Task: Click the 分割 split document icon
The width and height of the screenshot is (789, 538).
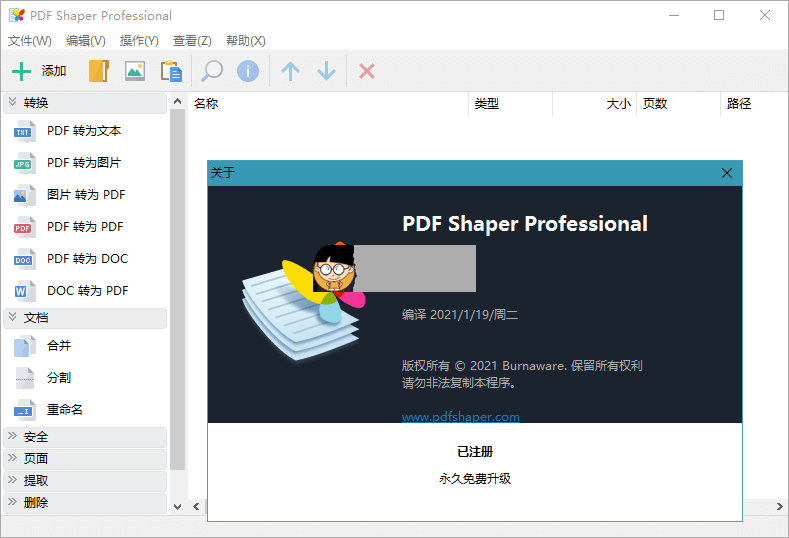Action: click(x=24, y=378)
